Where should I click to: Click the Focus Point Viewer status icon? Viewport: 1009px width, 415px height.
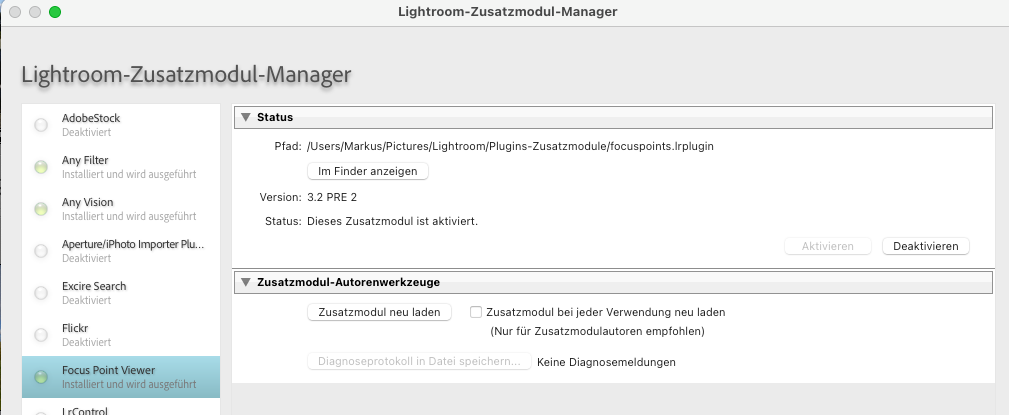pyautogui.click(x=41, y=377)
